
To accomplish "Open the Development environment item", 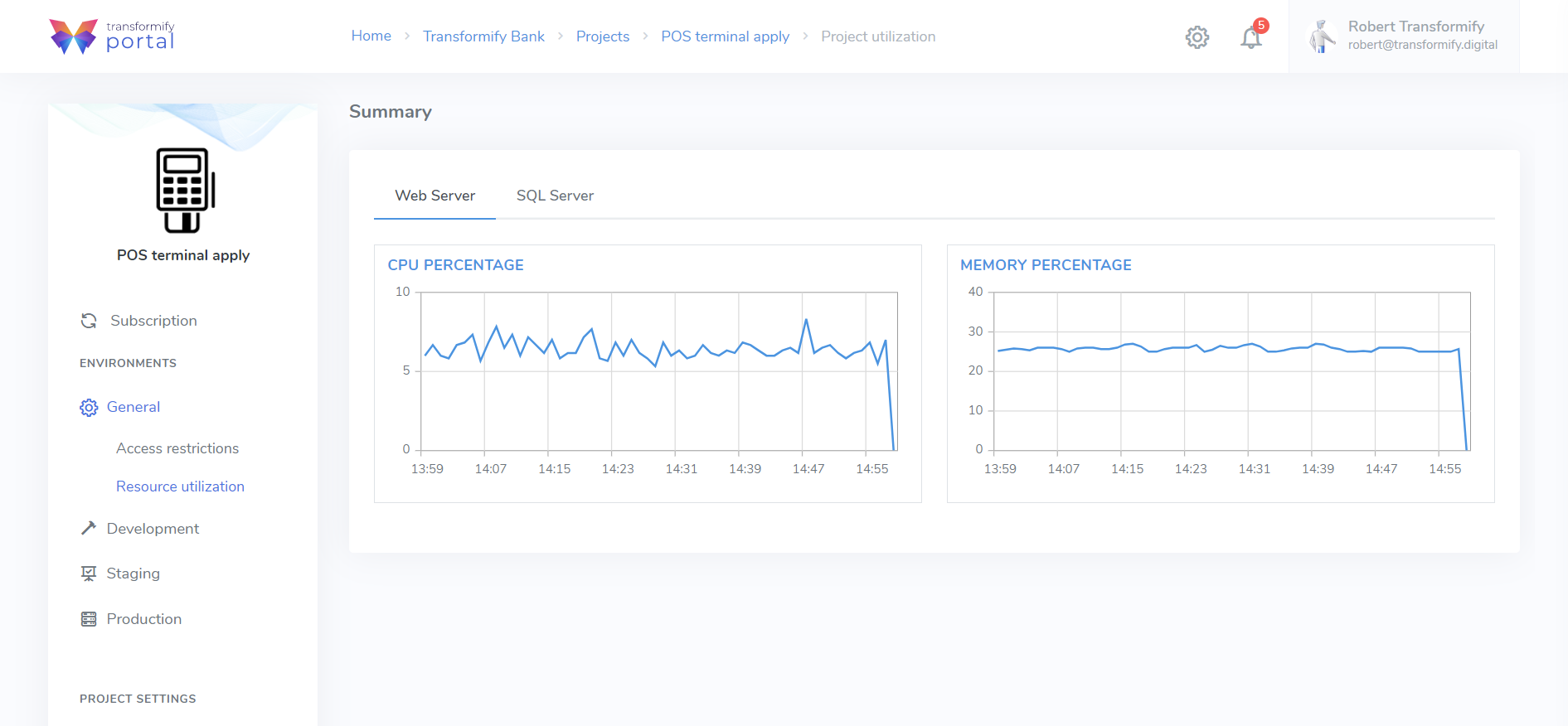I will [x=153, y=529].
